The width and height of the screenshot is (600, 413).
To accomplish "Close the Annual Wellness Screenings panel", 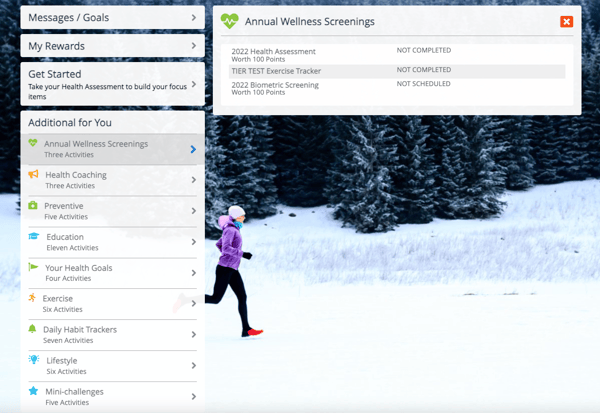I will tap(566, 22).
